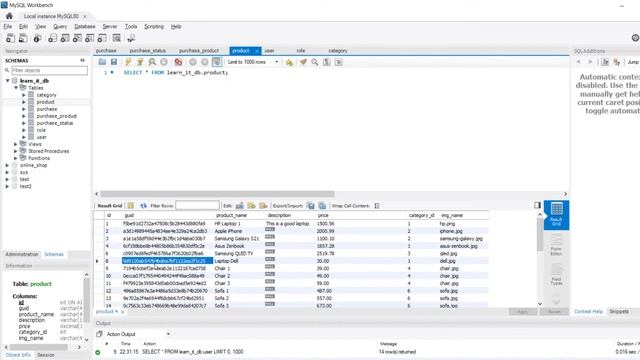This screenshot has height=360, width=640.
Task: Toggle word wrap in editor icon
Action: point(338,62)
